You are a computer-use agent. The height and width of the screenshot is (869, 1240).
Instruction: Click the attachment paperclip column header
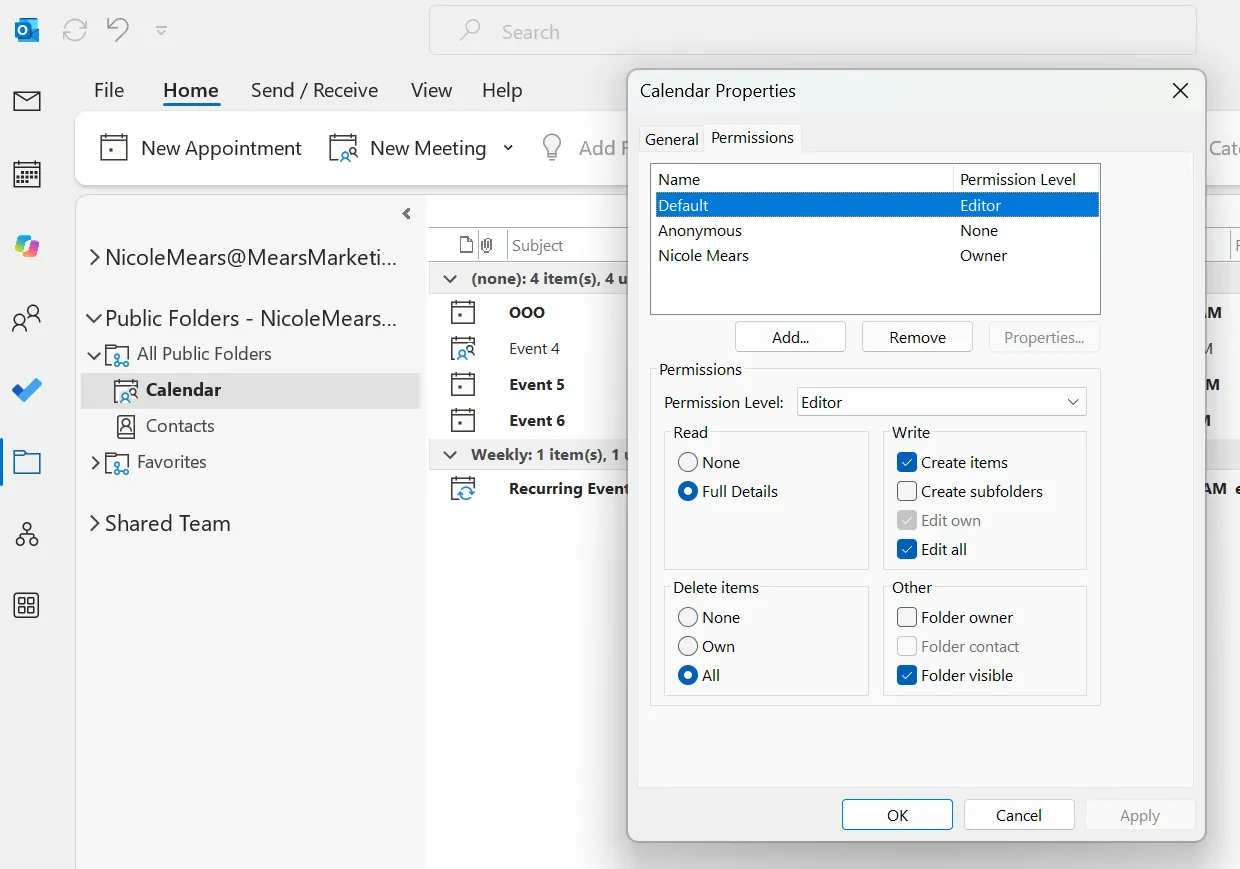(487, 245)
